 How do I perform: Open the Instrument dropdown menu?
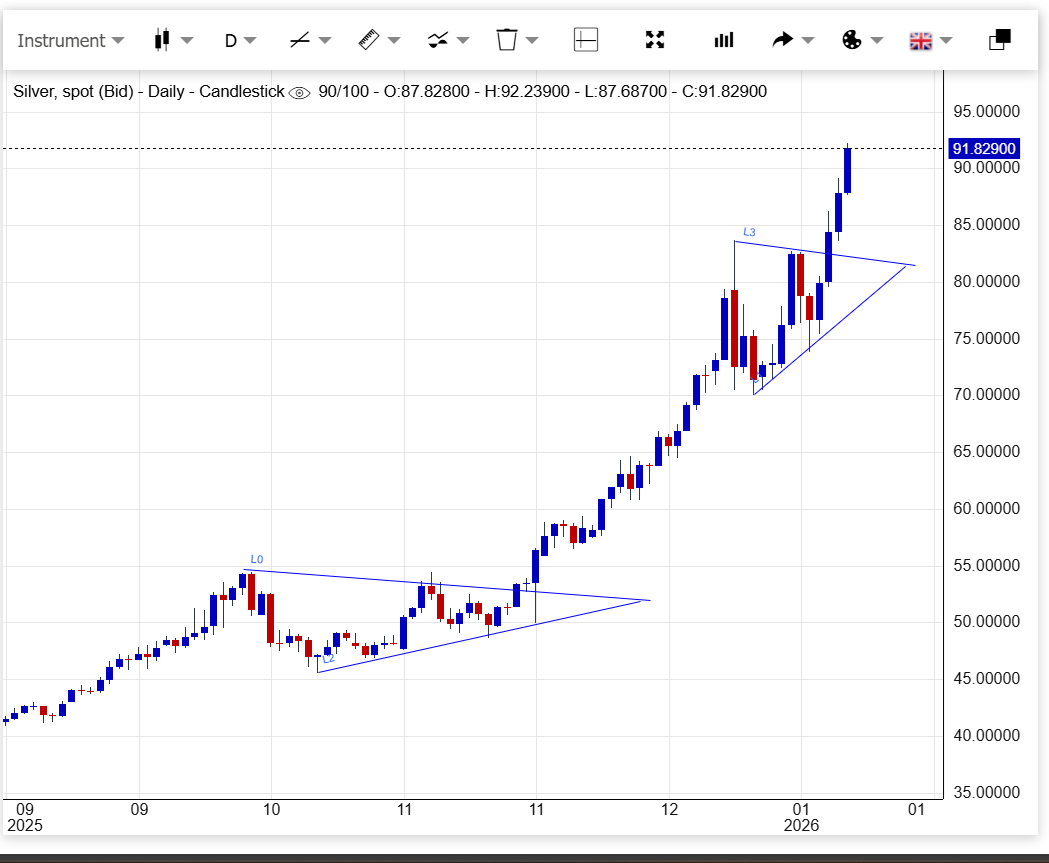tap(70, 41)
